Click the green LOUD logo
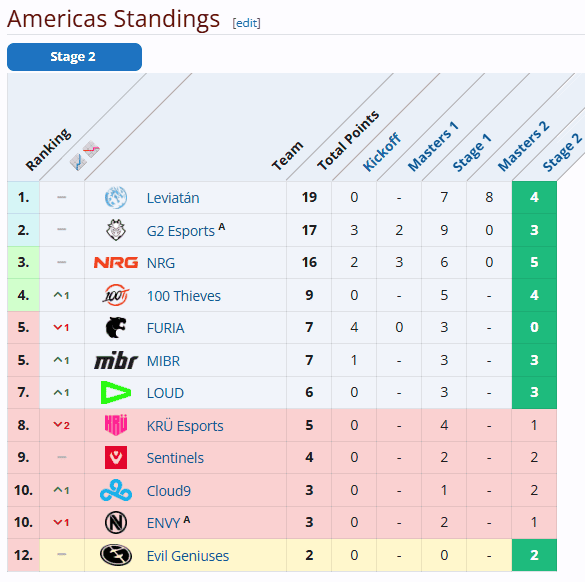 116,392
